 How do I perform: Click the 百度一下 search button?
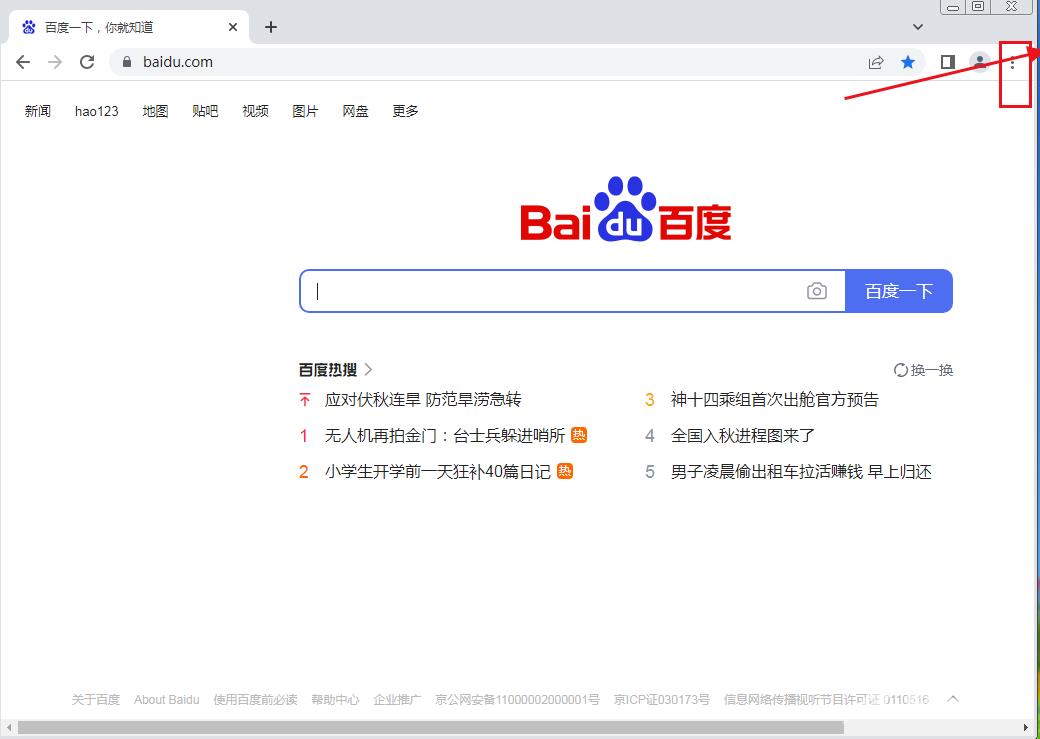coord(898,290)
